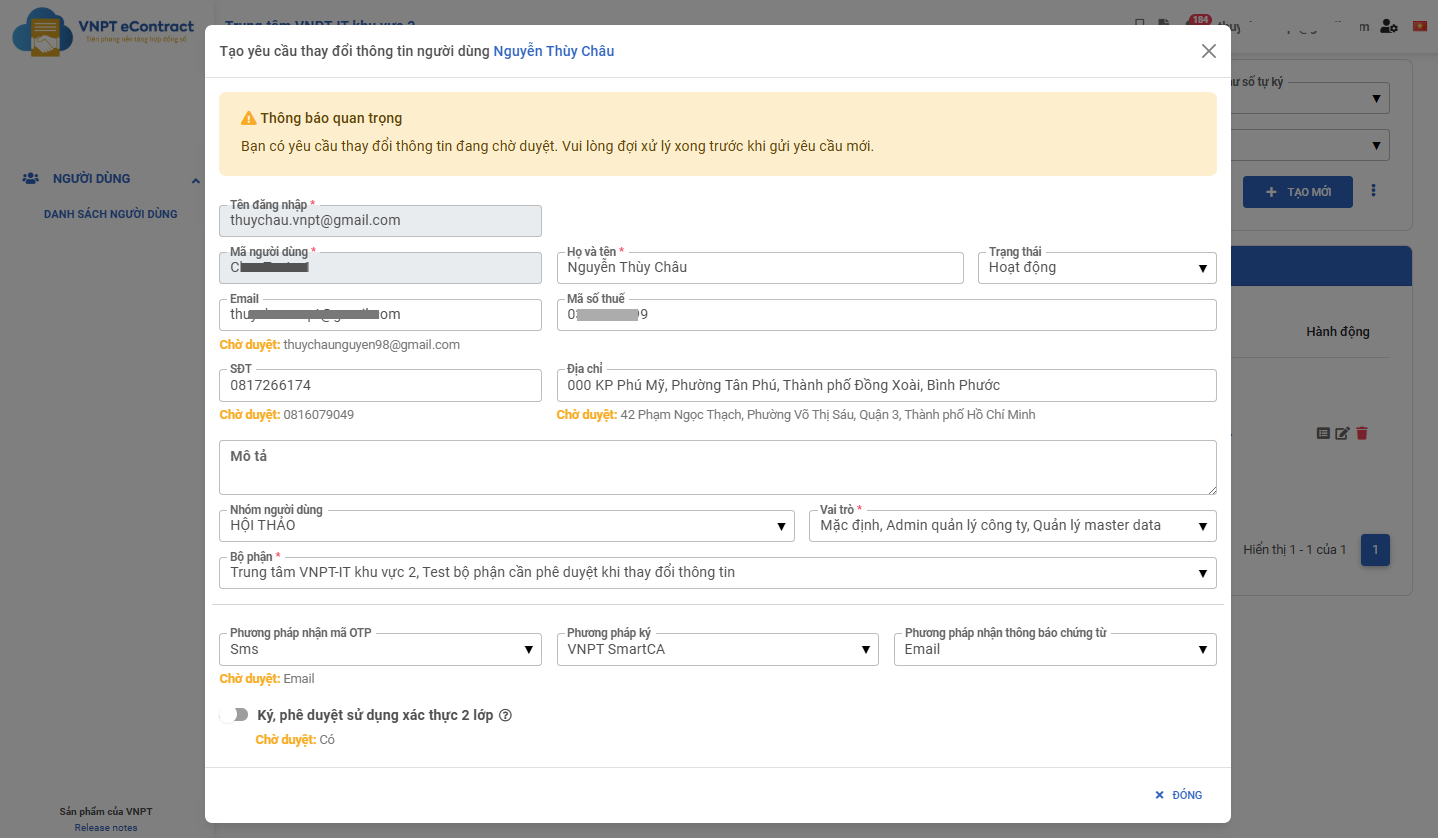Open the Phương pháp ký dropdown

[718, 649]
